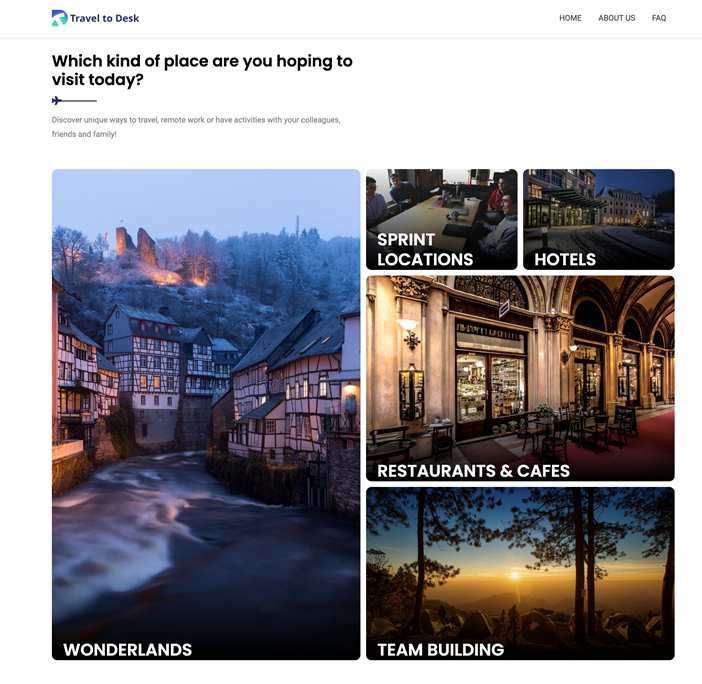This screenshot has height=684, width=702.
Task: Open the Restaurants & Cafes storefront card
Action: pyautogui.click(x=520, y=378)
